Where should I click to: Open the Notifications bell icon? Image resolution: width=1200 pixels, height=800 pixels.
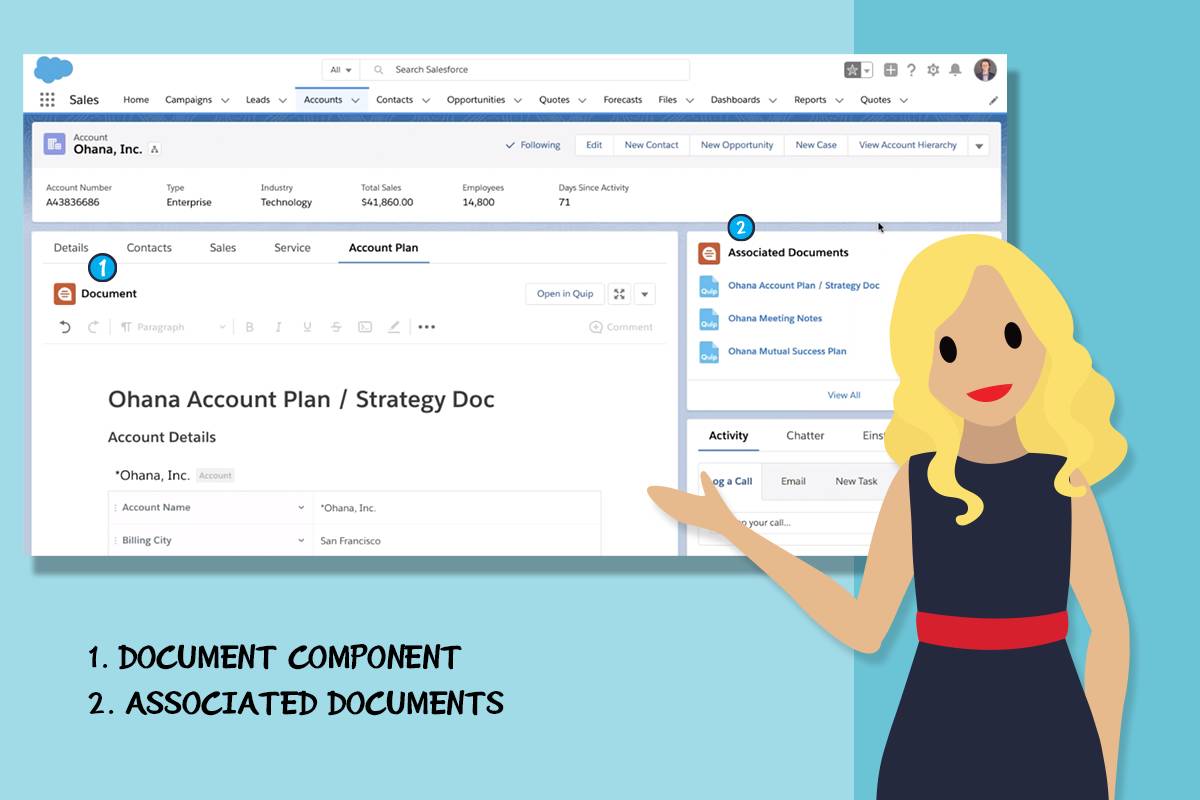pos(955,70)
